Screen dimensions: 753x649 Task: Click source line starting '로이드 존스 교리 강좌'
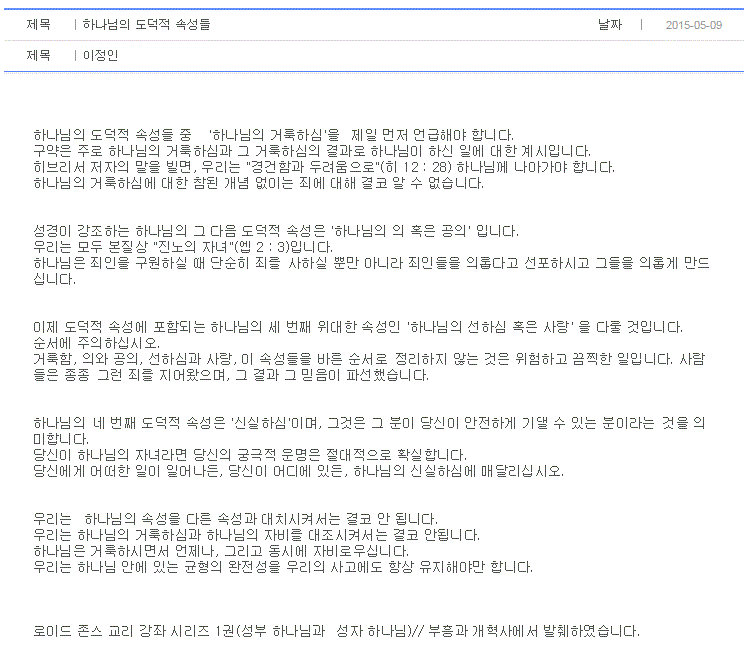click(x=336, y=631)
